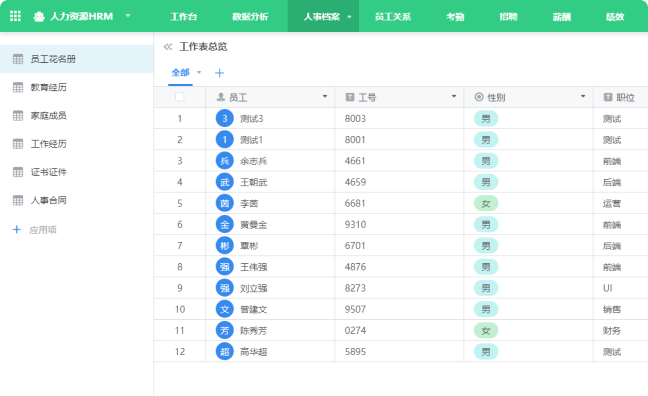Click the 工作表总览 title
The image size is (648, 396).
(x=203, y=47)
